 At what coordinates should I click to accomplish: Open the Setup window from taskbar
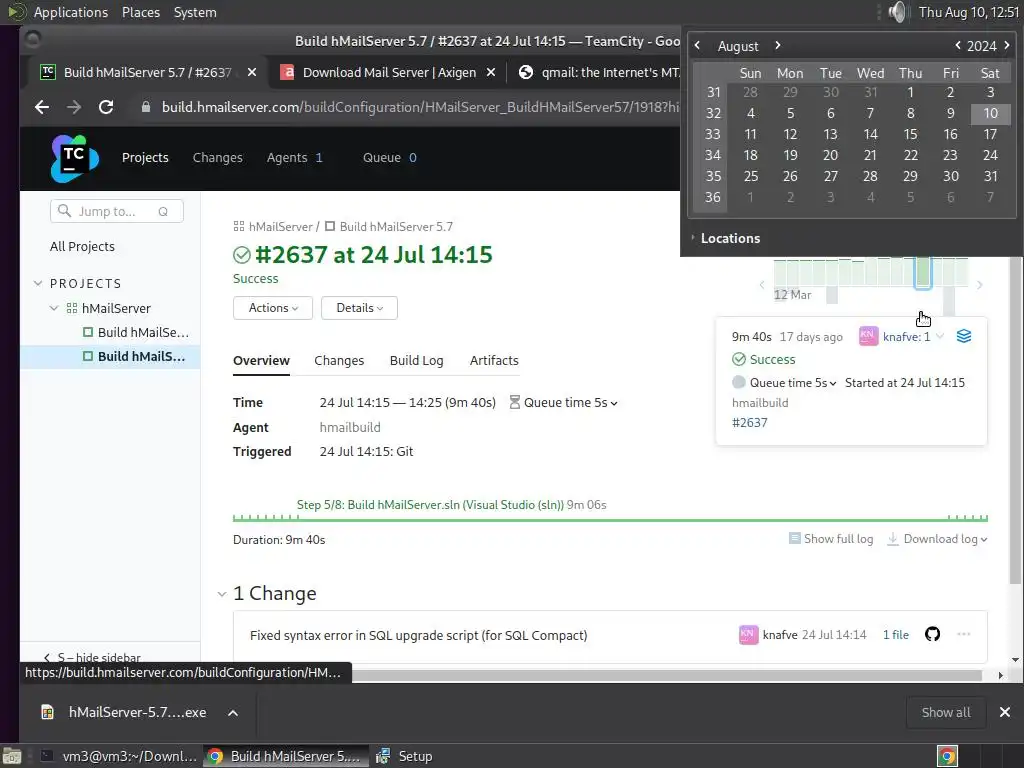click(405, 756)
